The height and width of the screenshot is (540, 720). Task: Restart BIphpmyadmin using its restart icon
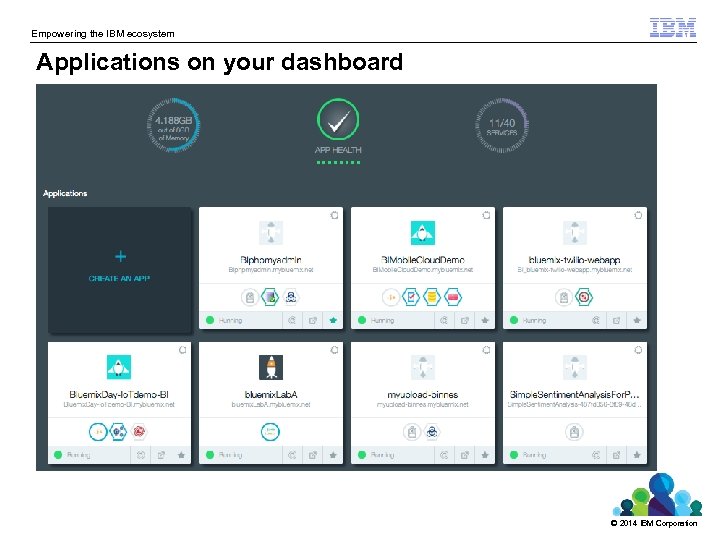click(292, 320)
